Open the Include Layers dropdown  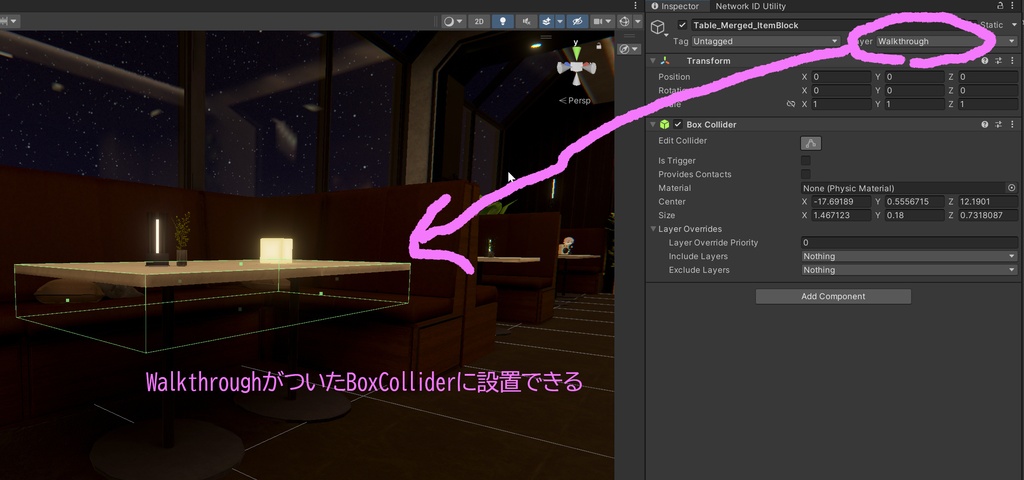910,256
